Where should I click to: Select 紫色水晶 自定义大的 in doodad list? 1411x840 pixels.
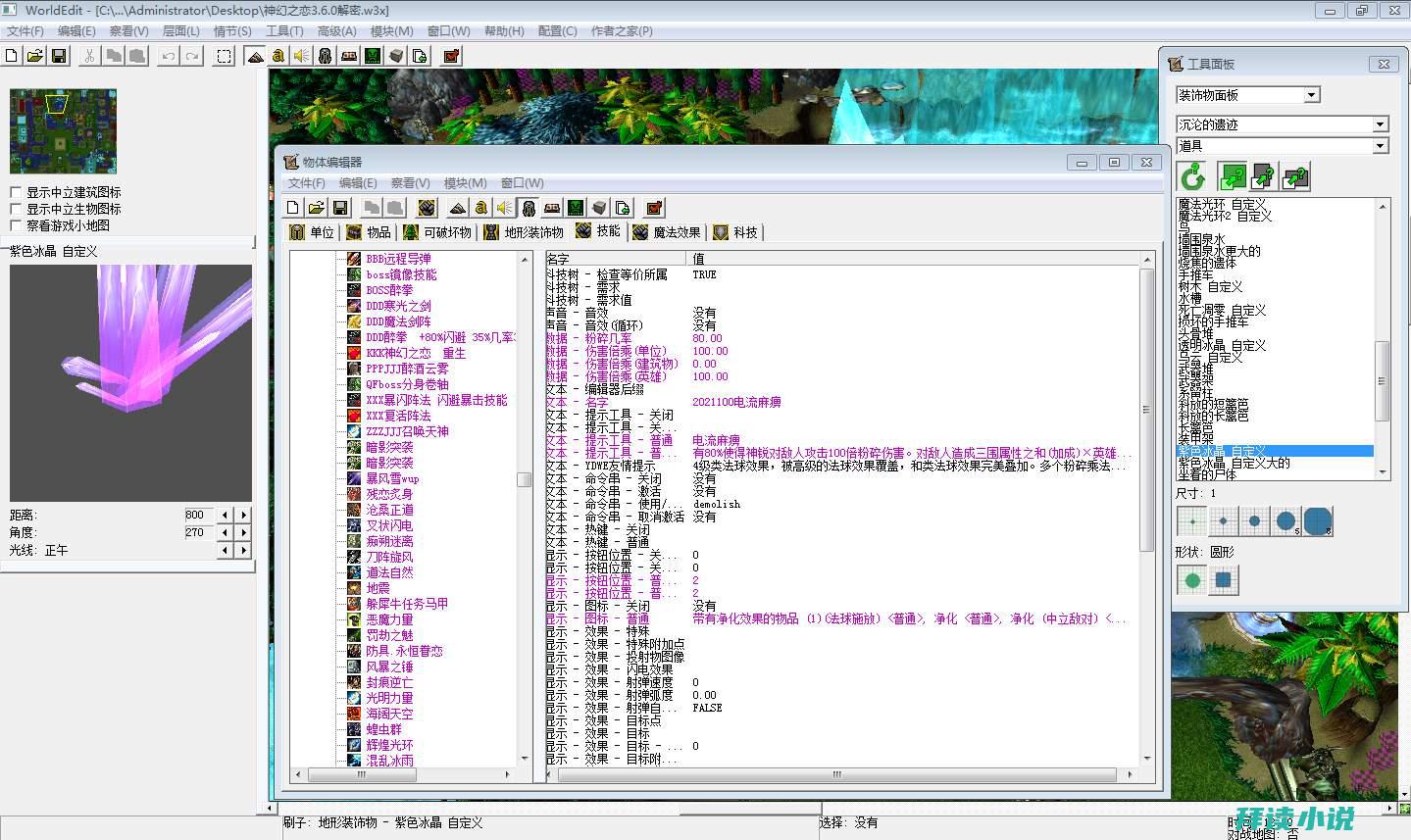(1234, 464)
